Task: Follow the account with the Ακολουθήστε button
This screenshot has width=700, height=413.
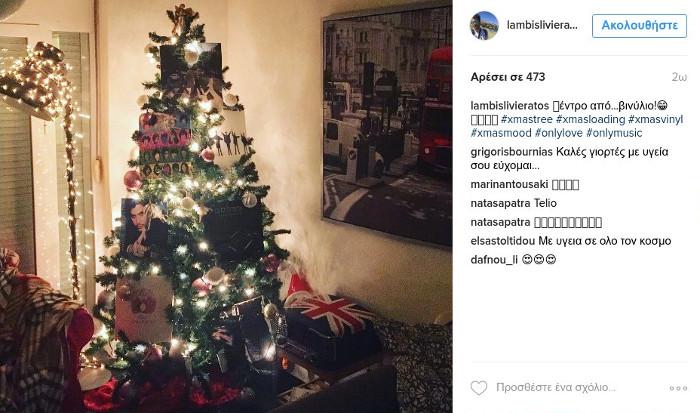Action: tap(639, 26)
